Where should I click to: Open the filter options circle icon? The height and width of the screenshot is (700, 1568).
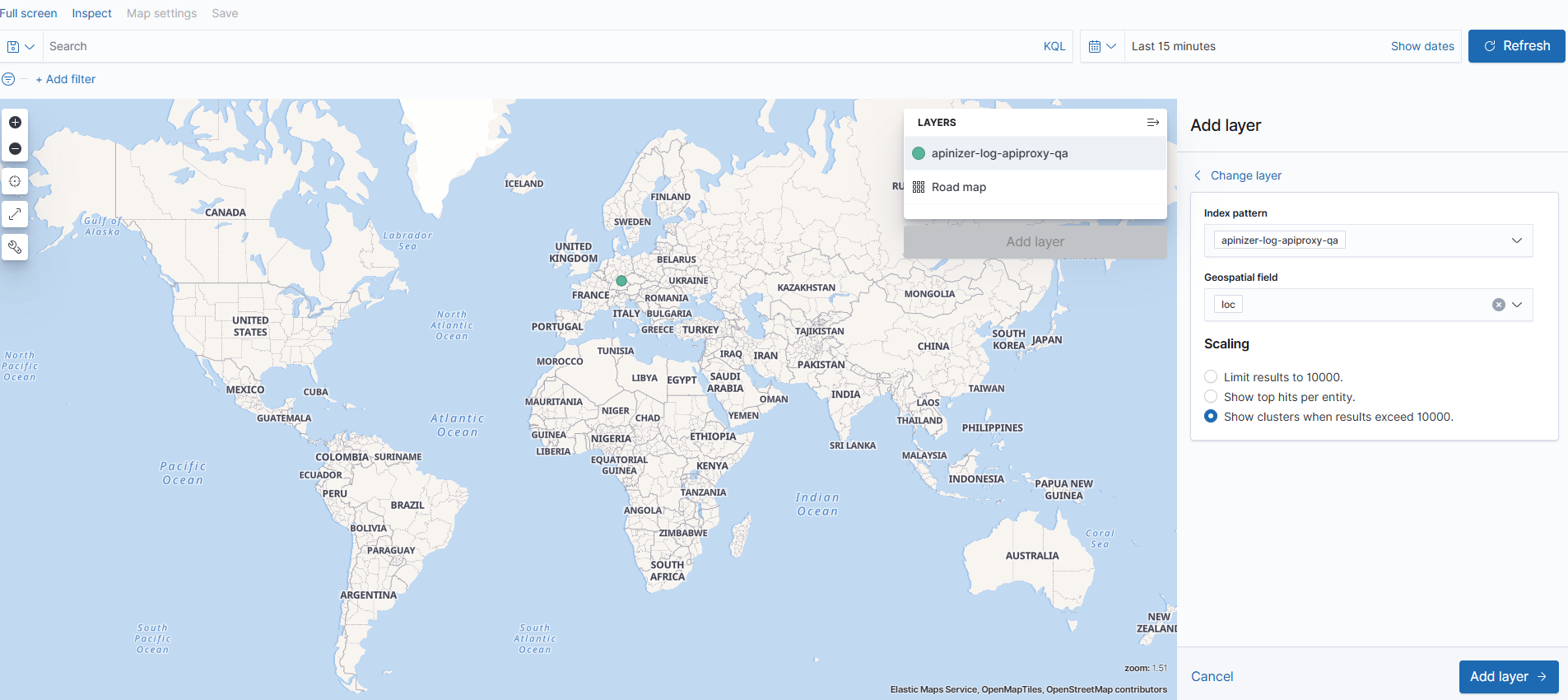(x=8, y=79)
